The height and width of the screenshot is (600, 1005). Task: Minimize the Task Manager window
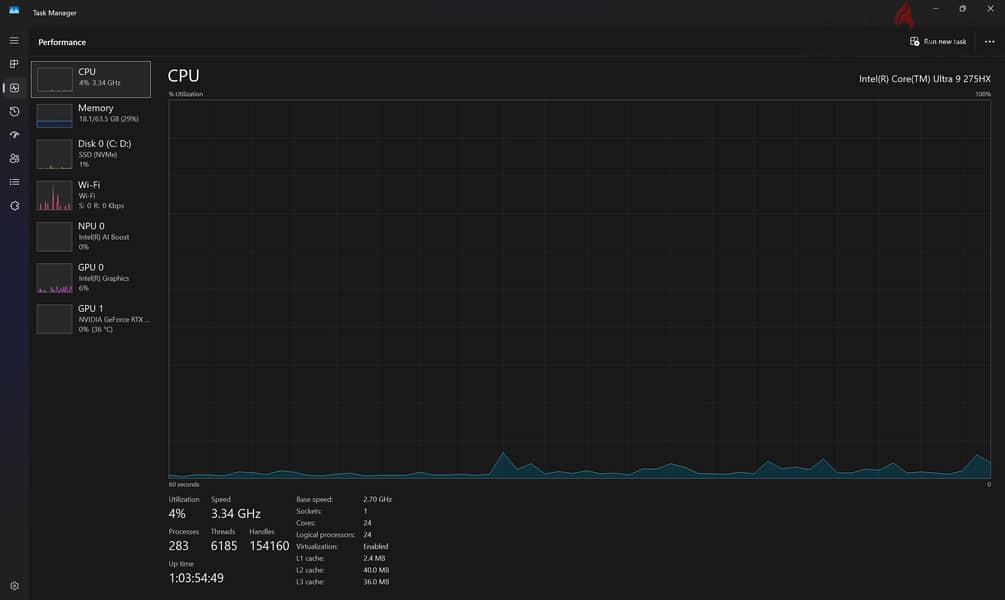coord(936,9)
